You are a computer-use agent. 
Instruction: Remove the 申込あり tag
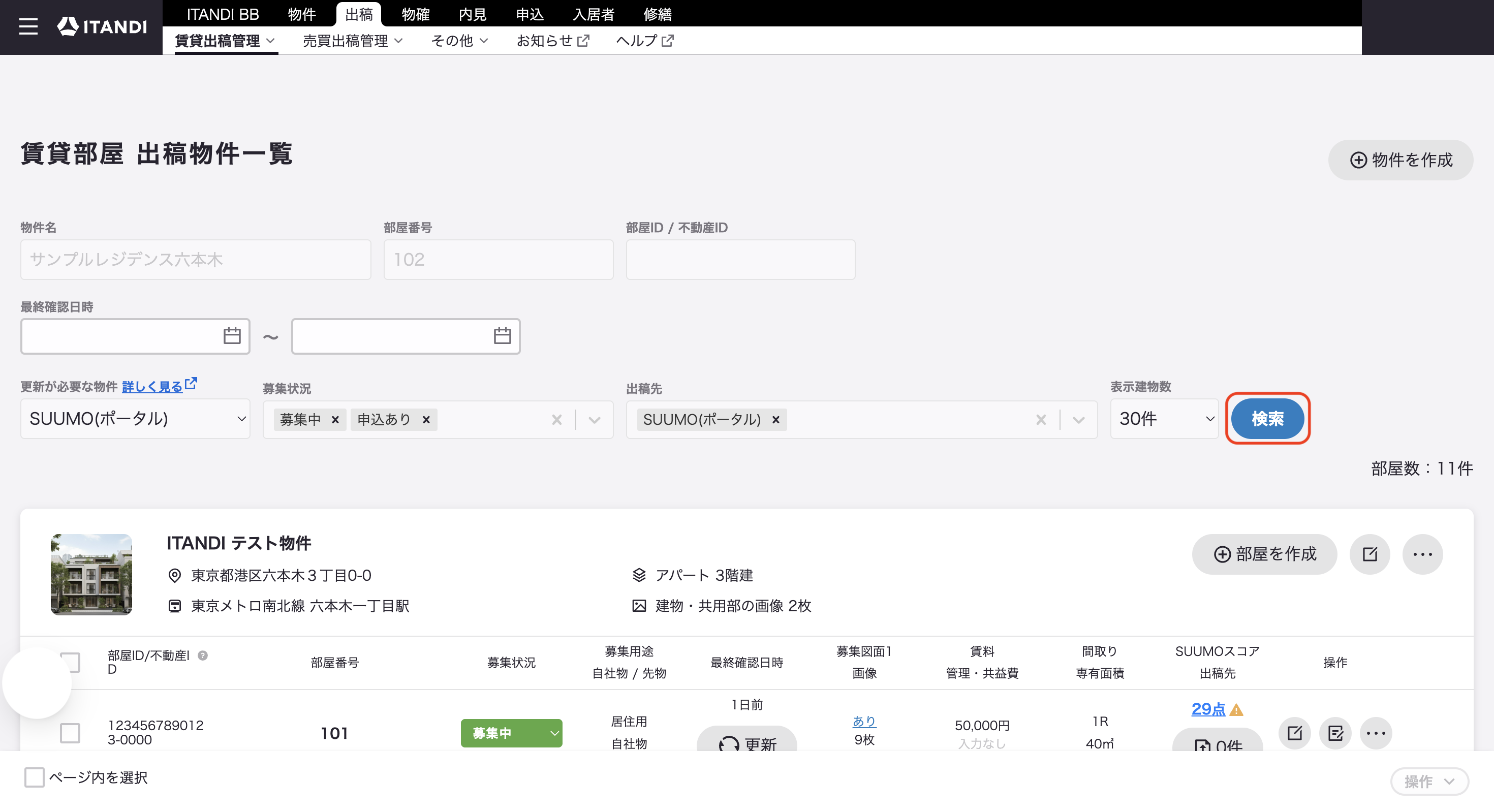426,419
